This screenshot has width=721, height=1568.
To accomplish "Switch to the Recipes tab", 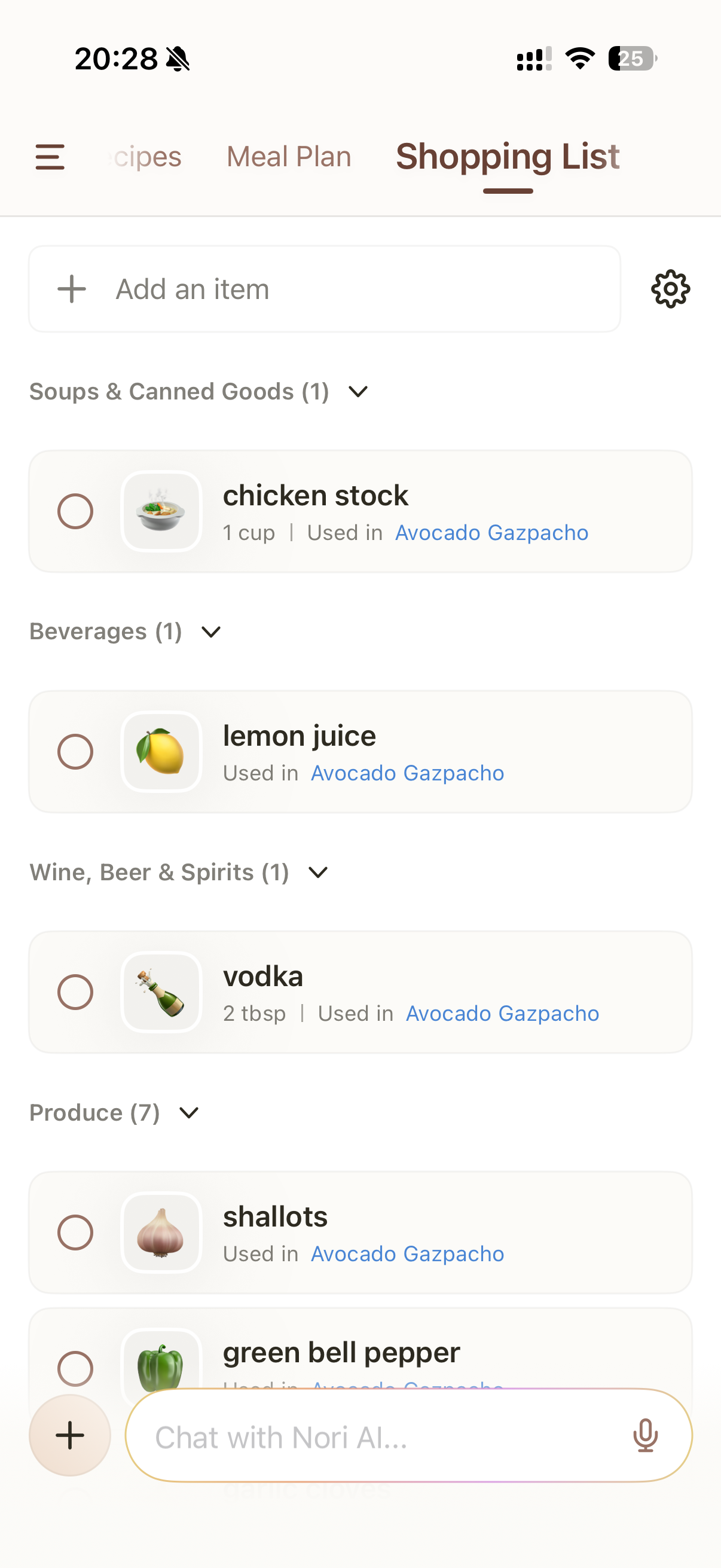I will pyautogui.click(x=146, y=157).
